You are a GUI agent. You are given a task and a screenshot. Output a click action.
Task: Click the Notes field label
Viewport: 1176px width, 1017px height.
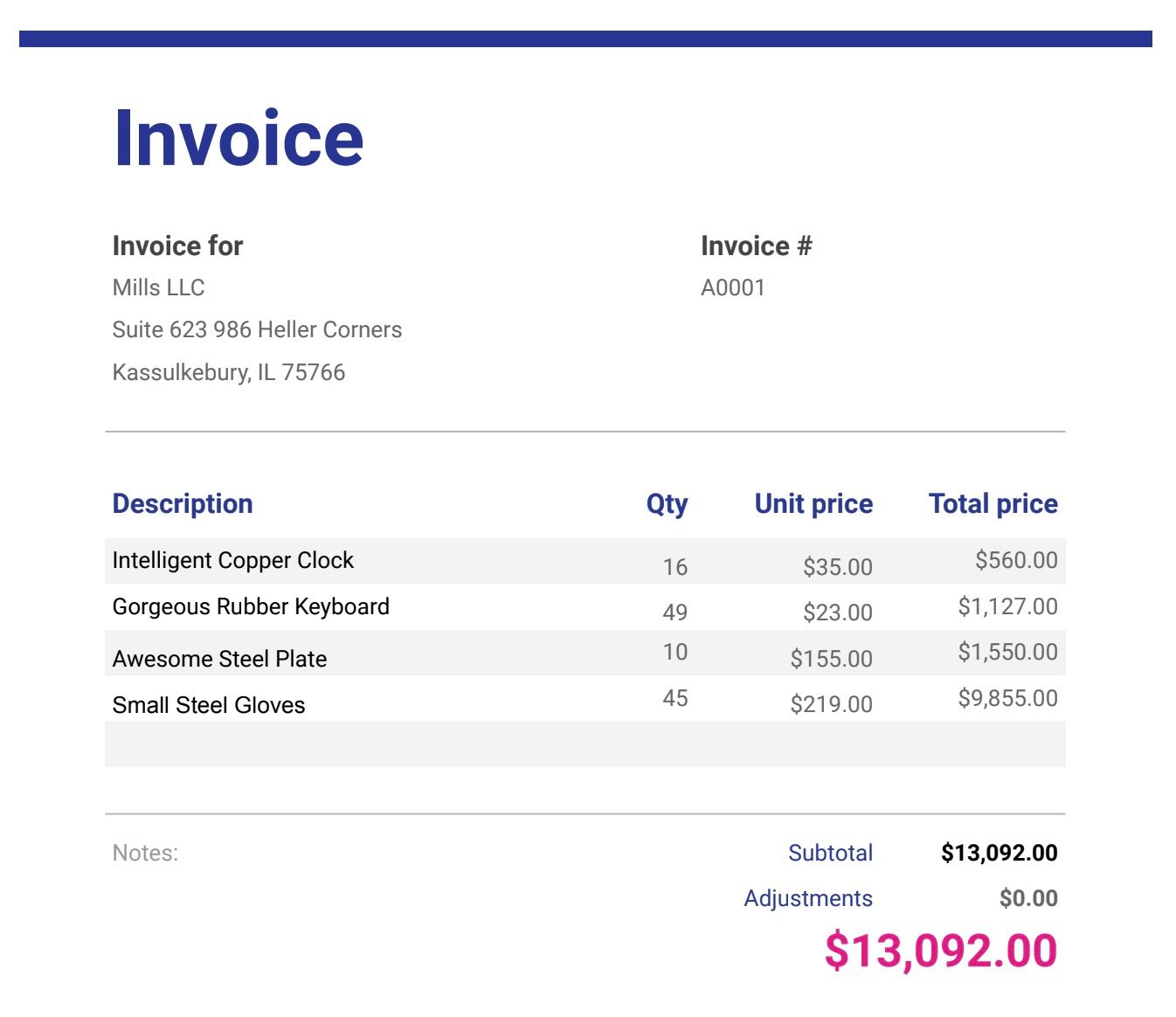pos(145,853)
